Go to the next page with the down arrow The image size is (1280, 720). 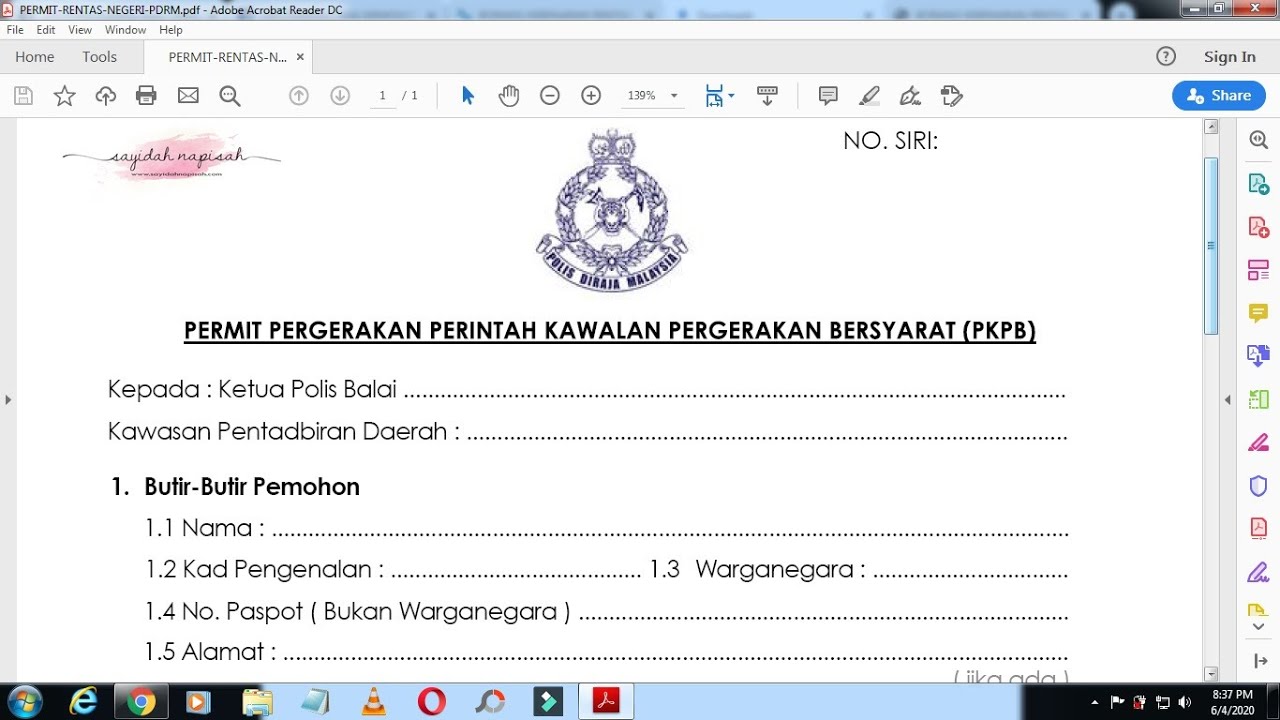[340, 96]
